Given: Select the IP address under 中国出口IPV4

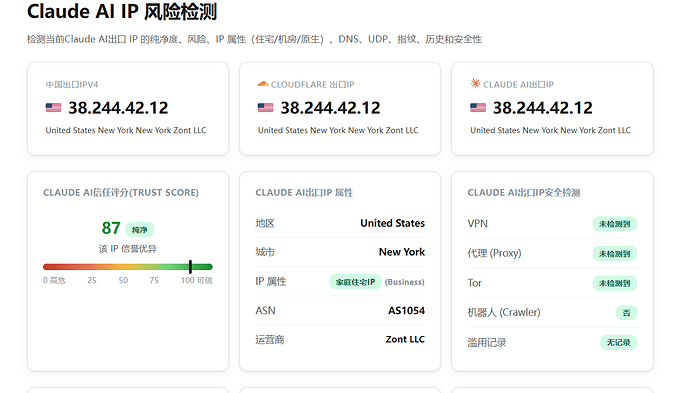Looking at the screenshot, I should pos(118,108).
